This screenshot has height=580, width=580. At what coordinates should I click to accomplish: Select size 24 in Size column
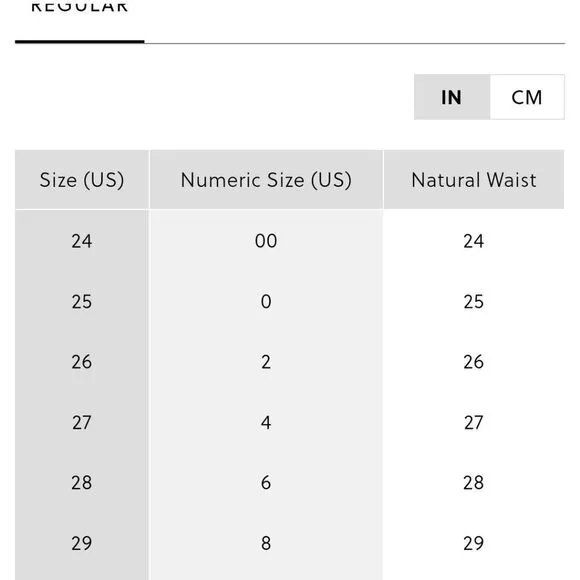(82, 241)
